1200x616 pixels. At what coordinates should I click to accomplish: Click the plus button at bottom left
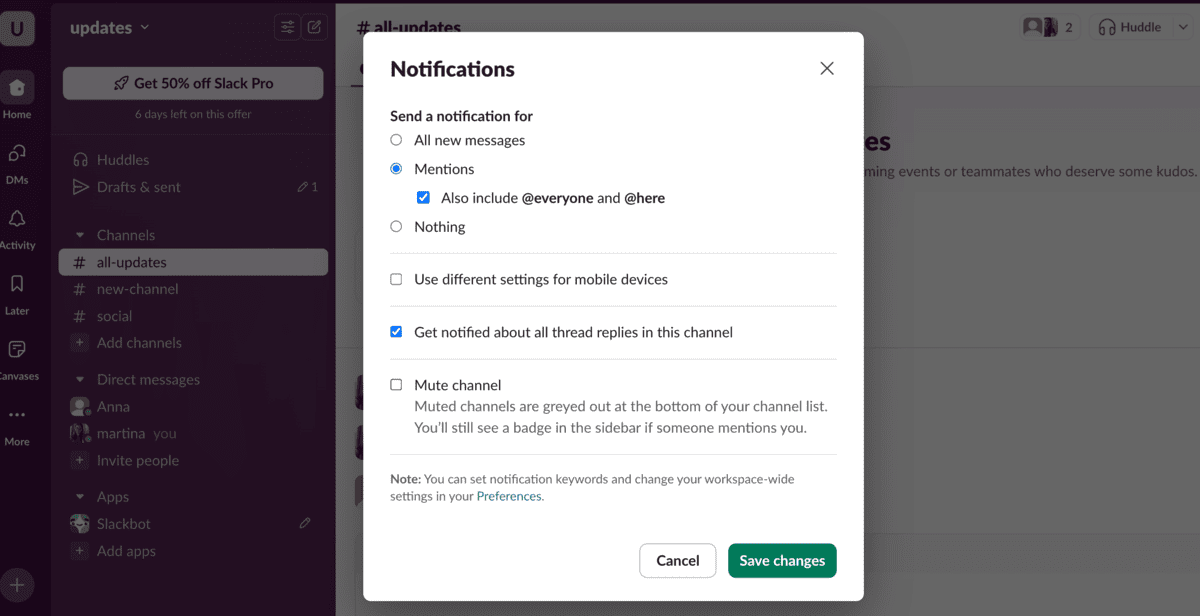18,585
